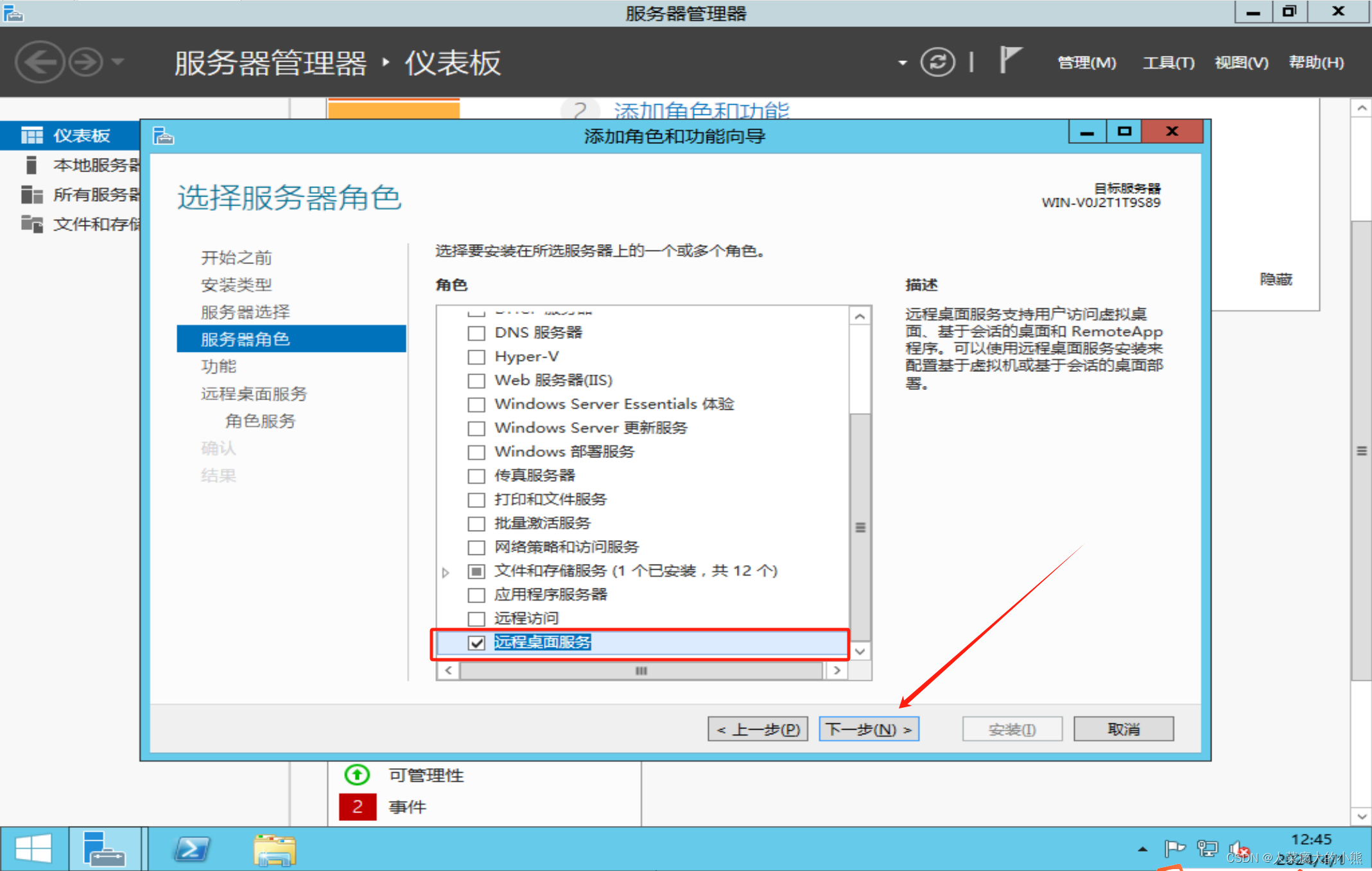
Task: Click the back navigation arrow in Server Manager
Action: [x=40, y=62]
